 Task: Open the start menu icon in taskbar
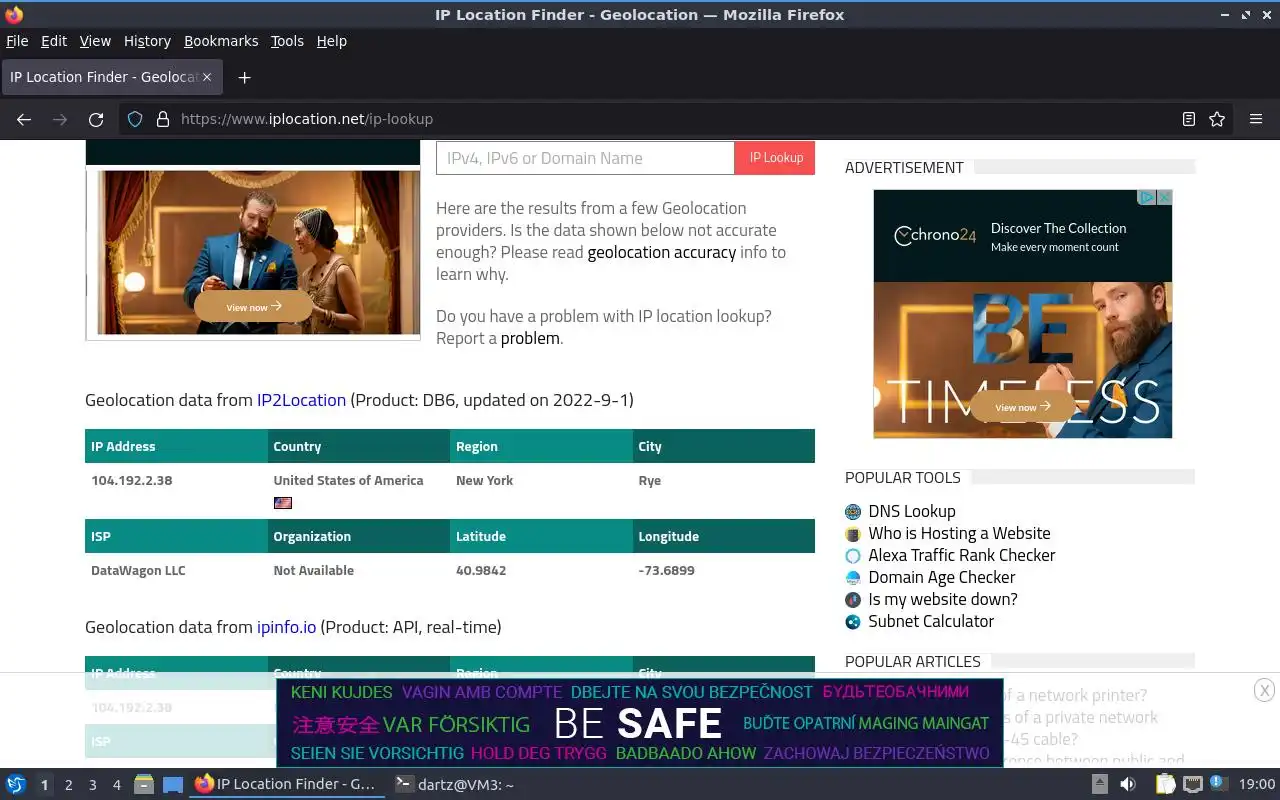pos(16,784)
